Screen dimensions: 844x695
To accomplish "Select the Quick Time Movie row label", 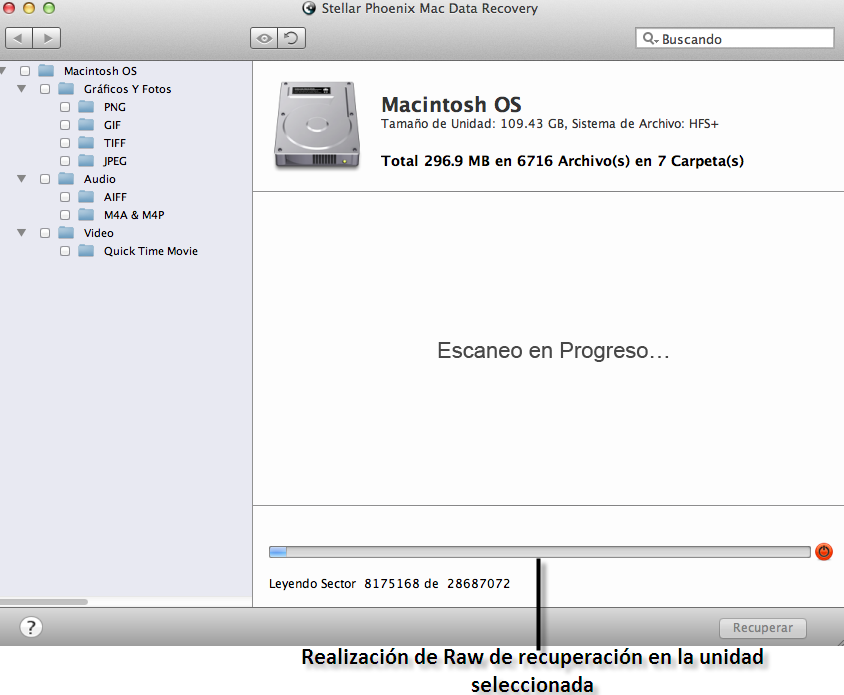I will pos(151,251).
